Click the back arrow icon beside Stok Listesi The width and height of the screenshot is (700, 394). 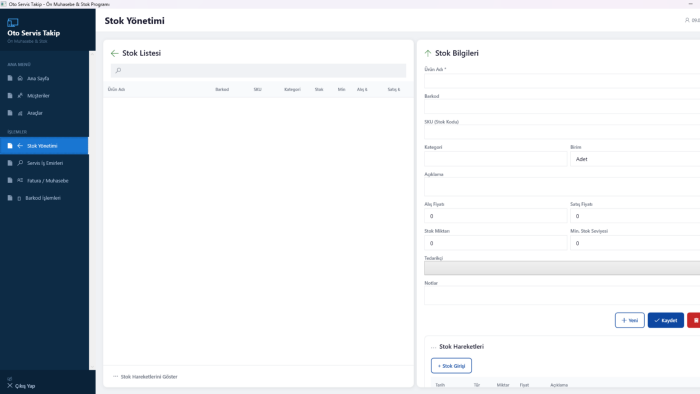115,54
